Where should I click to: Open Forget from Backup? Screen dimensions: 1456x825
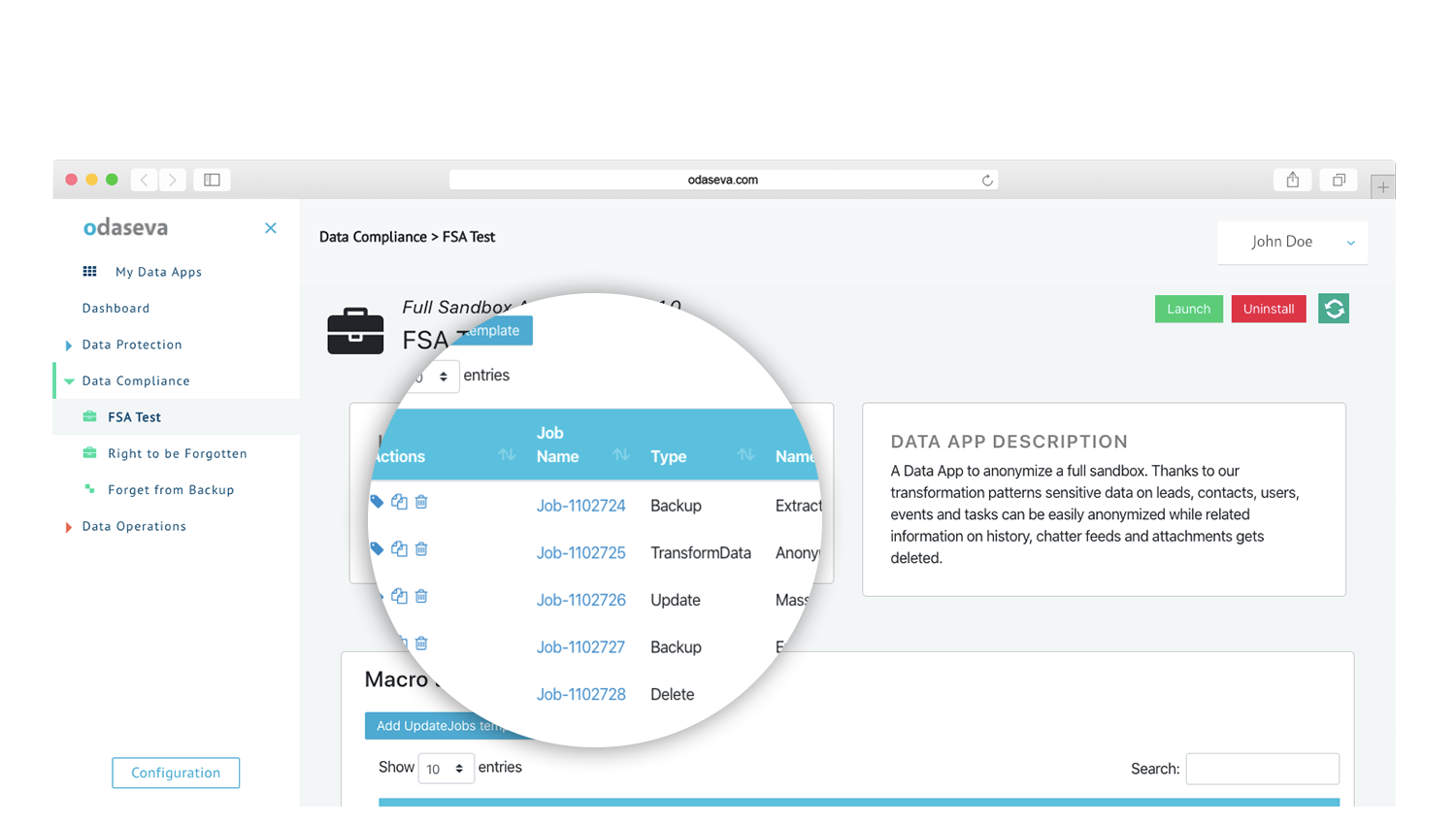[171, 490]
